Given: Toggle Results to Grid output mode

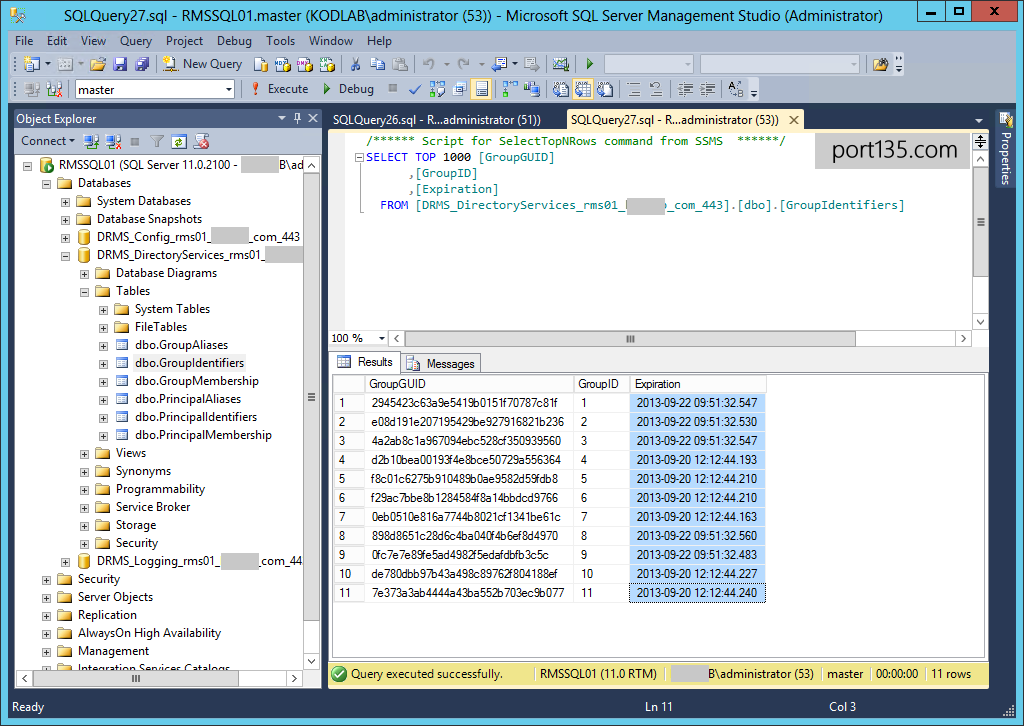Looking at the screenshot, I should tap(583, 89).
